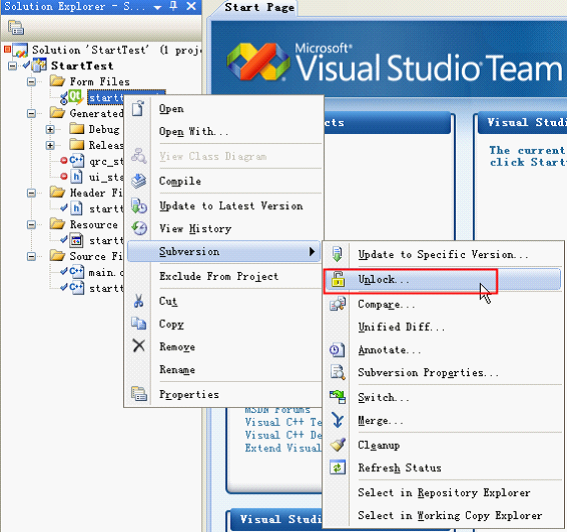The height and width of the screenshot is (532, 567).
Task: Click the Properties icon in Solution Explorer toolbar
Action: point(16,27)
